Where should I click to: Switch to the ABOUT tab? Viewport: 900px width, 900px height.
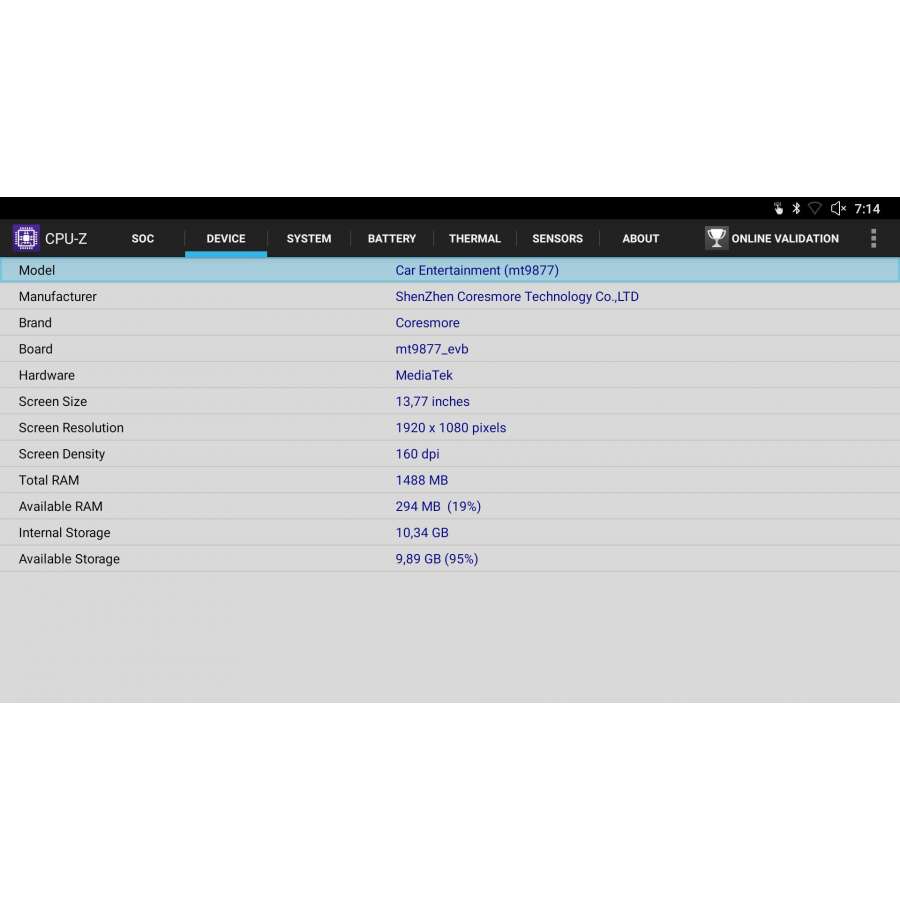coord(641,238)
